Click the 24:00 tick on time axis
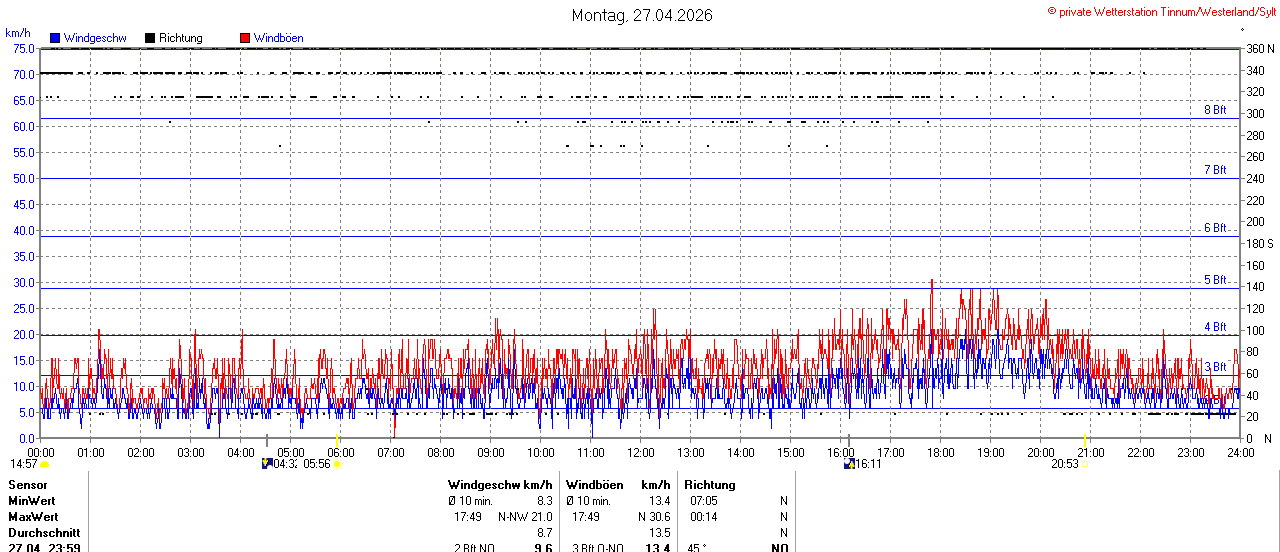 (x=1241, y=452)
